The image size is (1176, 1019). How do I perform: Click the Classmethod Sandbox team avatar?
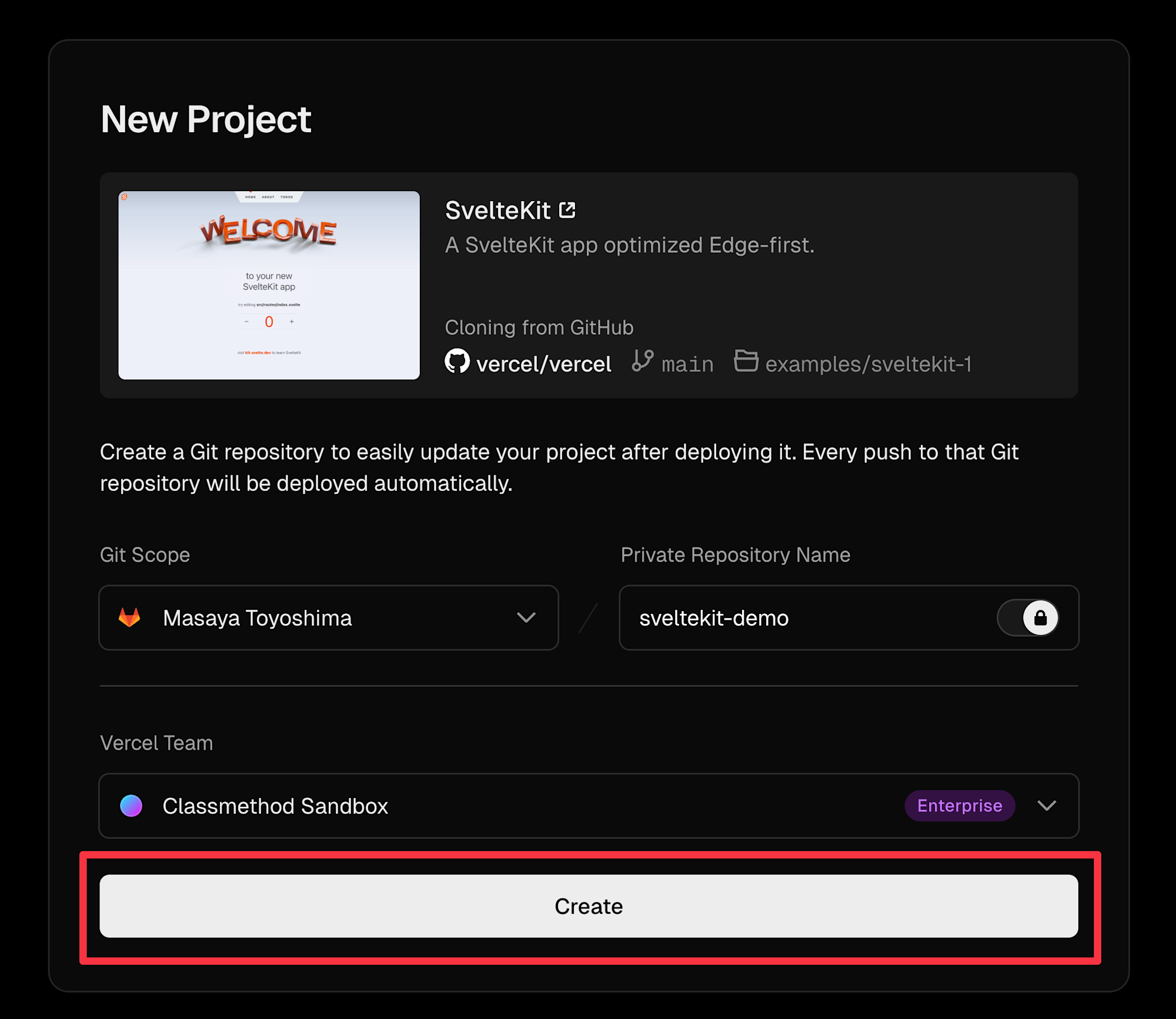click(131, 806)
